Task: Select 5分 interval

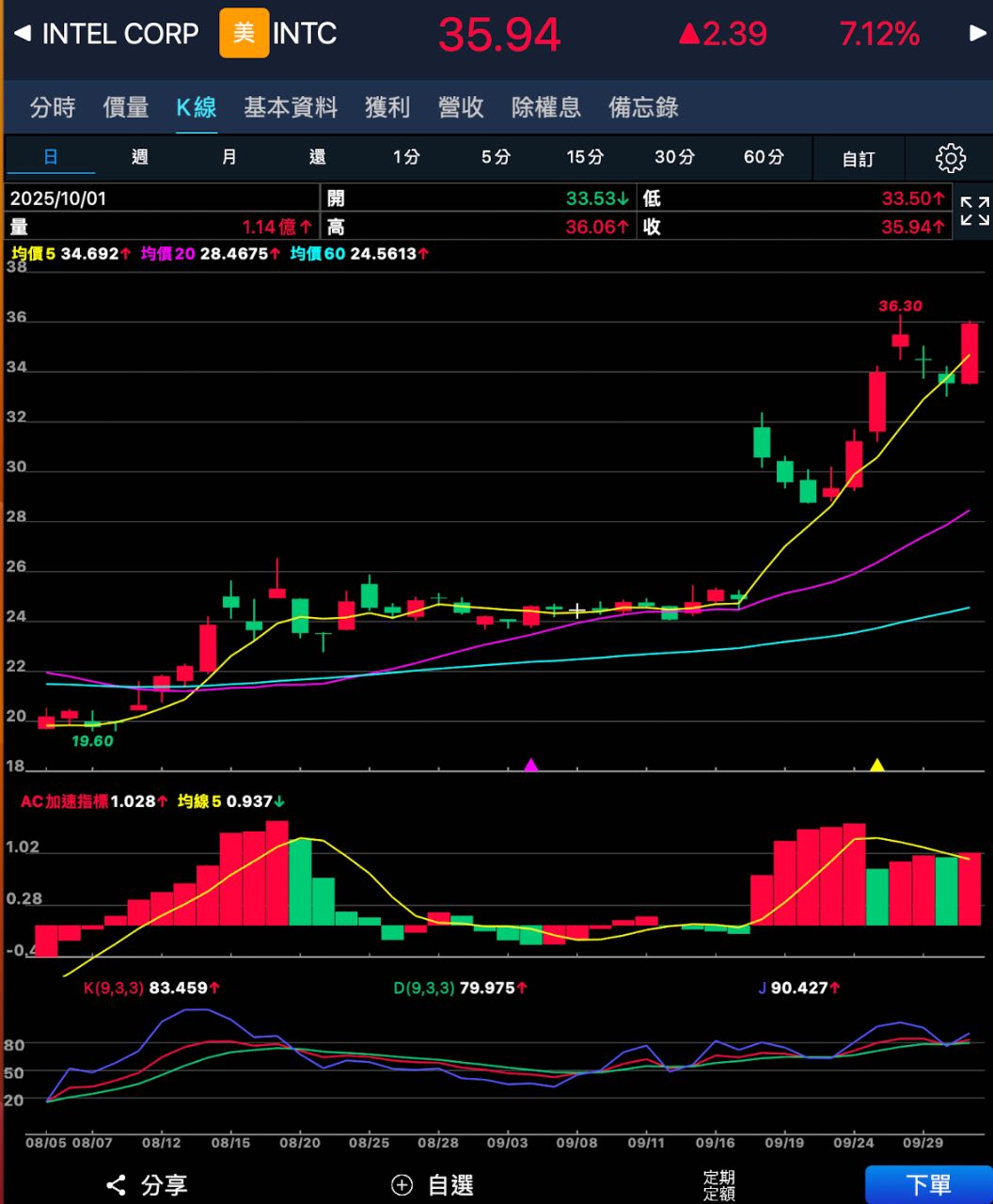Action: tap(496, 157)
